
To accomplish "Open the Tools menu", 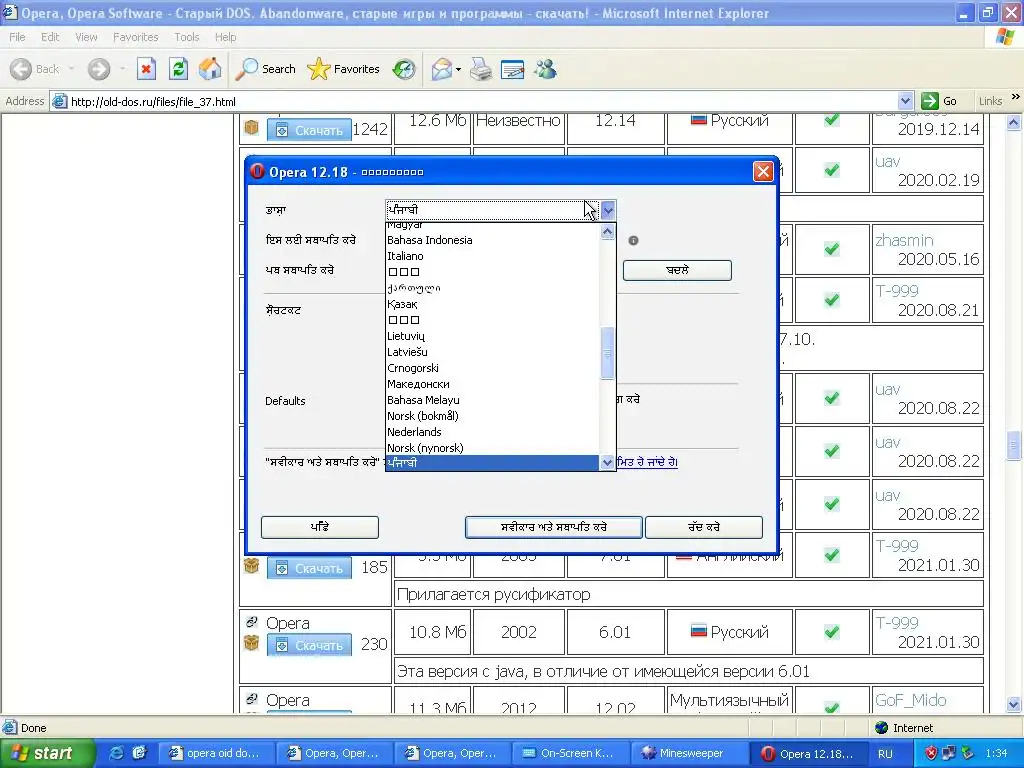I will pyautogui.click(x=186, y=37).
